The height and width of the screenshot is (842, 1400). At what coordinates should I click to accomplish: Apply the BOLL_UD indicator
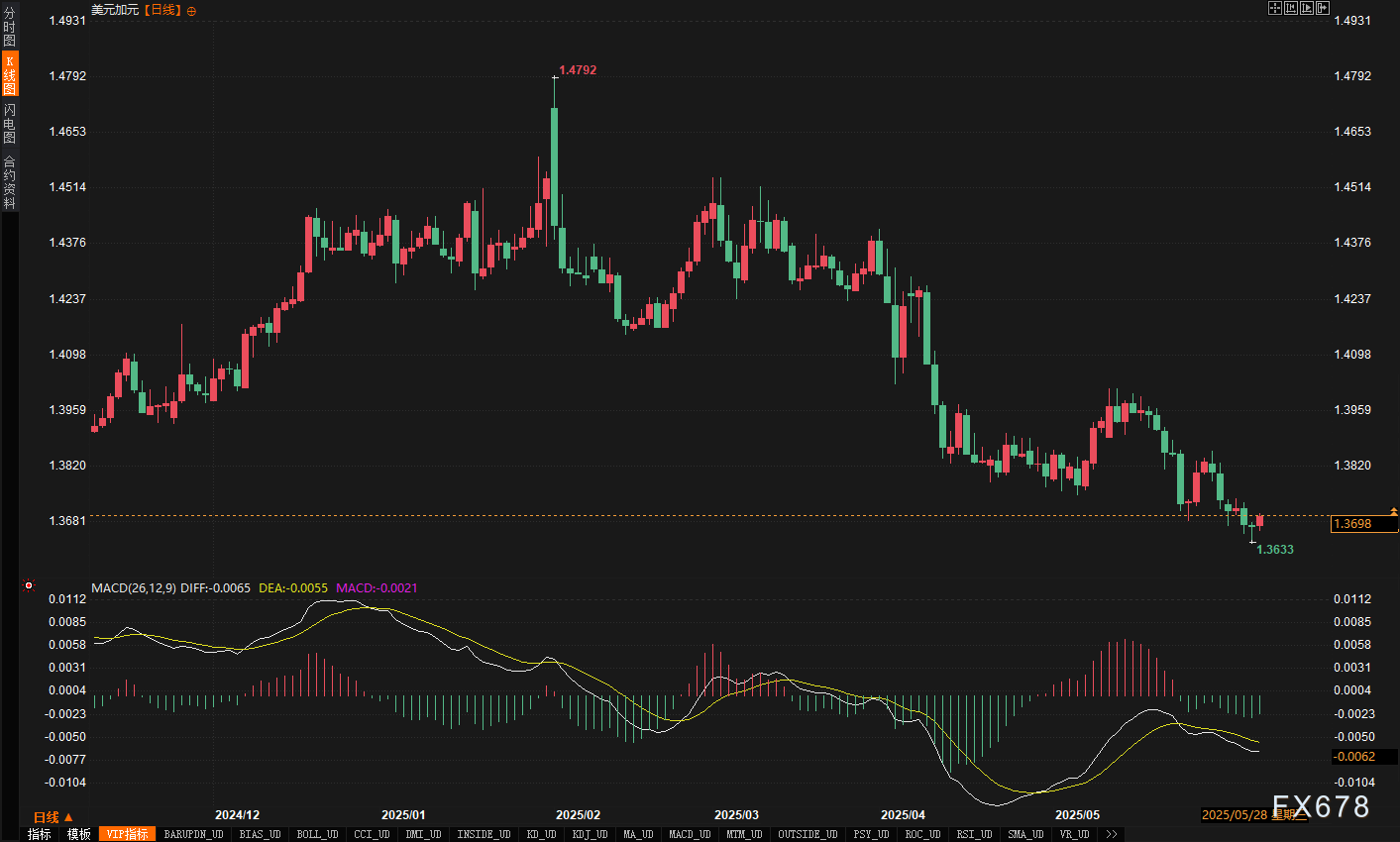(x=317, y=834)
